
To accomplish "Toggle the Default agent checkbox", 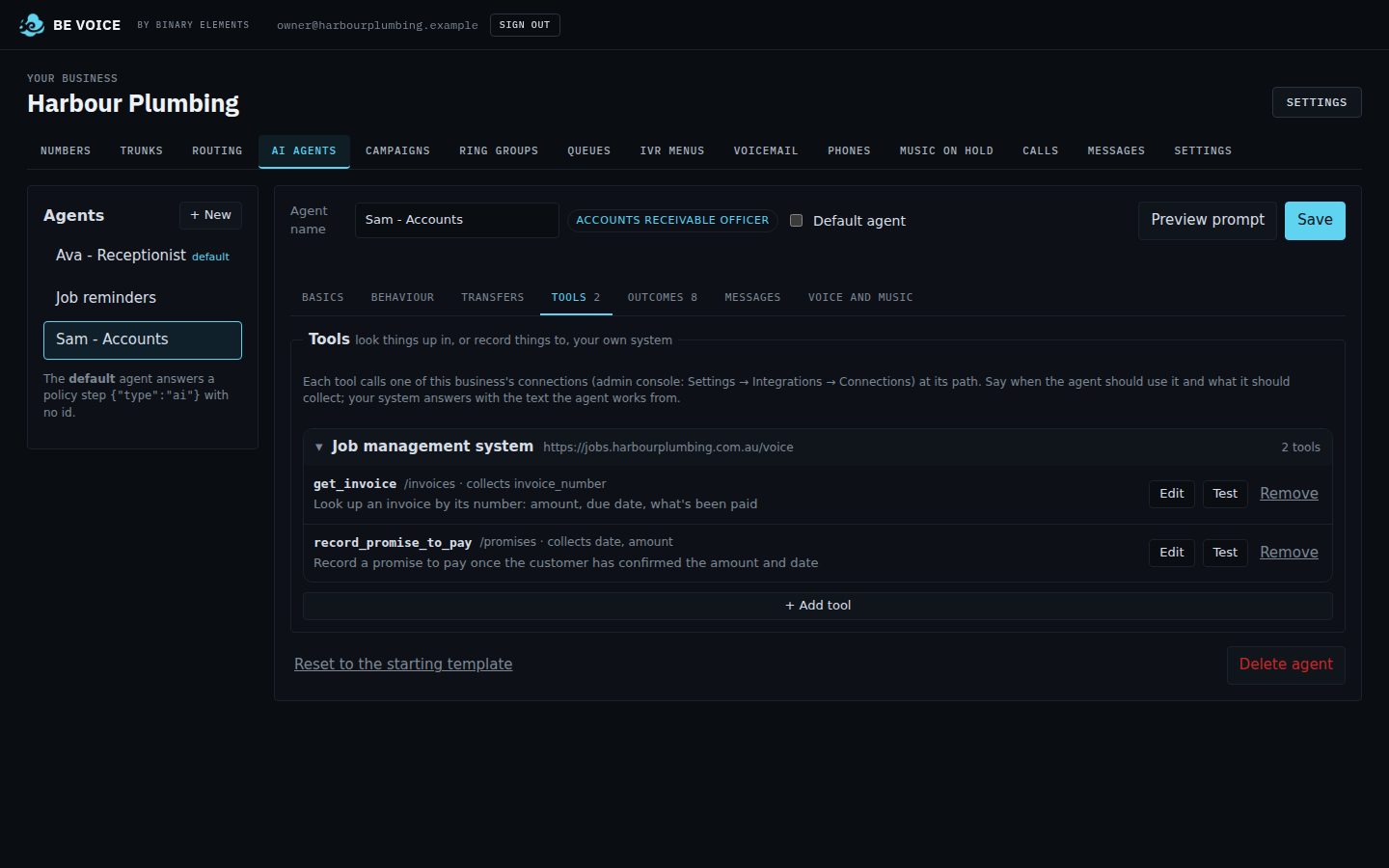I will (x=796, y=221).
